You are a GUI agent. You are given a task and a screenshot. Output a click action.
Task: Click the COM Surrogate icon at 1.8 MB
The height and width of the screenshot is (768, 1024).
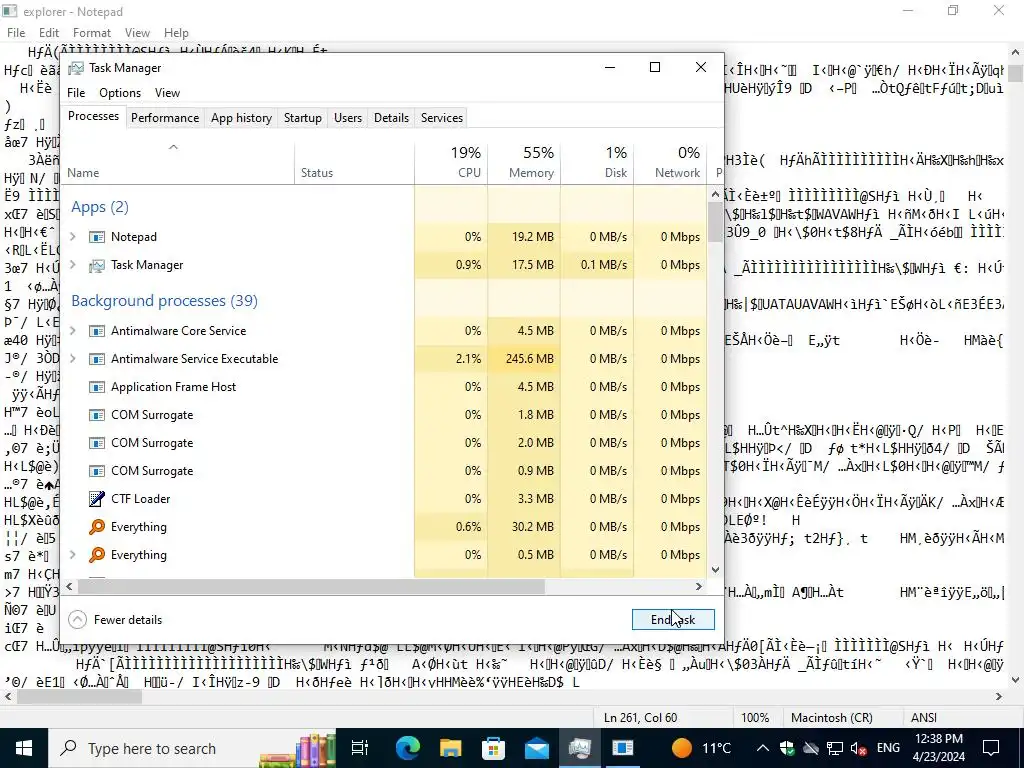click(97, 415)
